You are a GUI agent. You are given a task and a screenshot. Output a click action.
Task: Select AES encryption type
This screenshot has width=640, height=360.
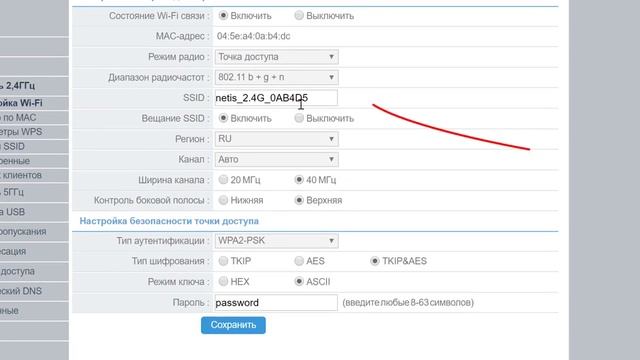click(299, 261)
